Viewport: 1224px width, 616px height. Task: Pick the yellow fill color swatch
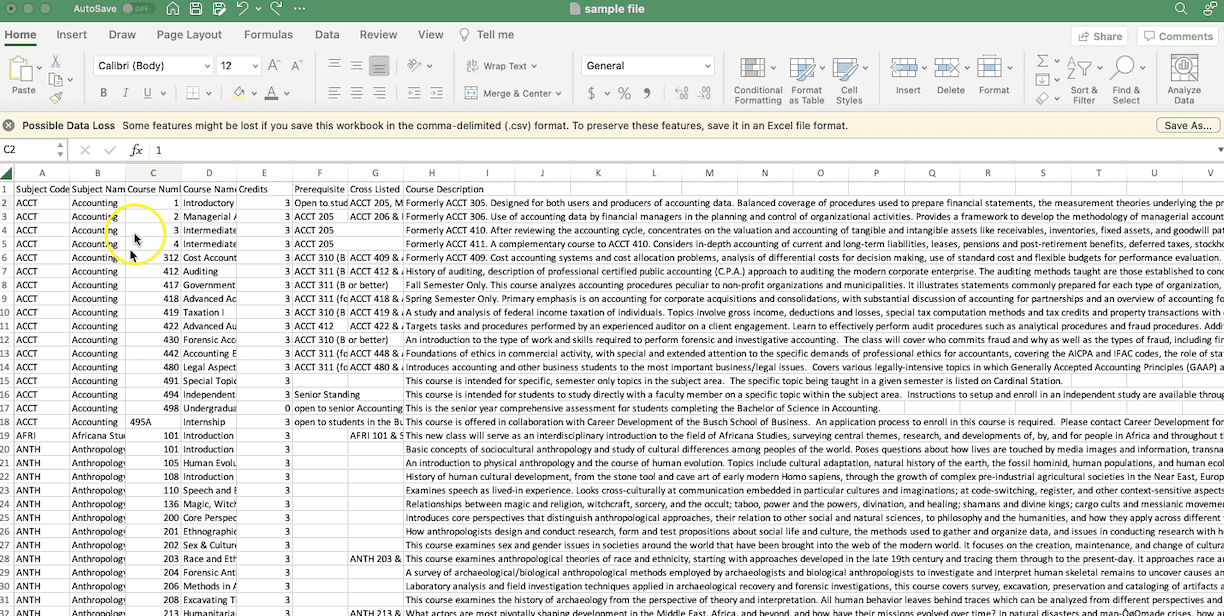pyautogui.click(x=239, y=93)
